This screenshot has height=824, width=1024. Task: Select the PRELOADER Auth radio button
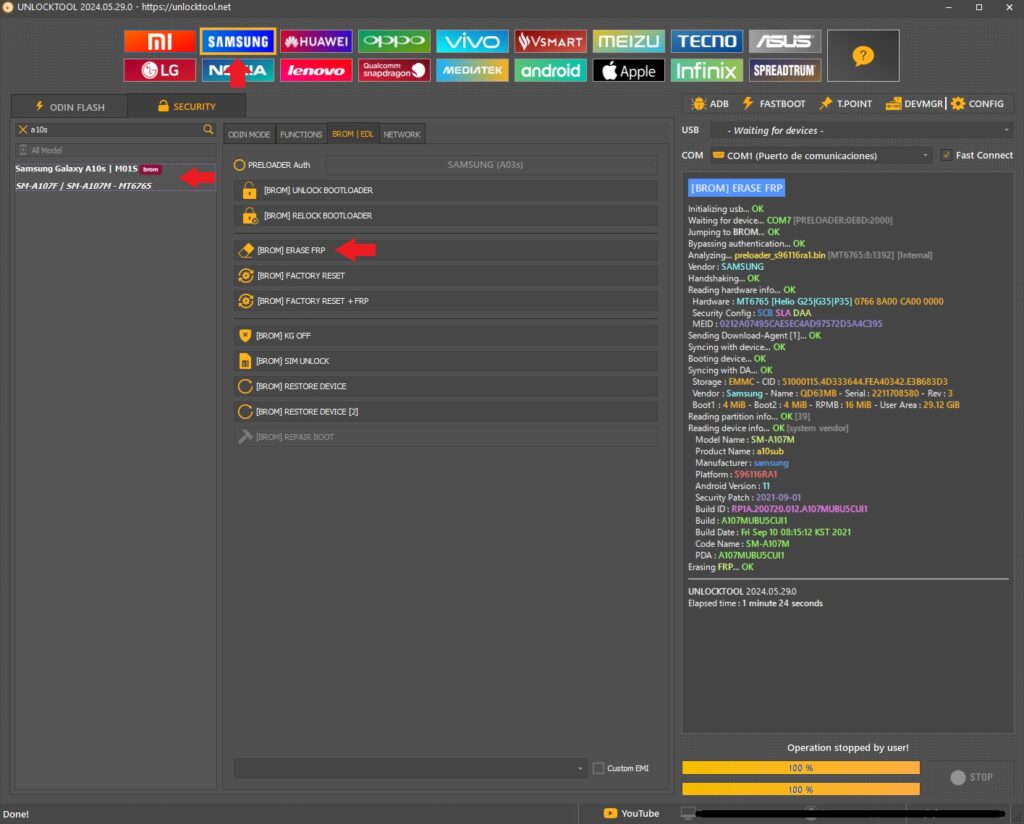pyautogui.click(x=240, y=165)
